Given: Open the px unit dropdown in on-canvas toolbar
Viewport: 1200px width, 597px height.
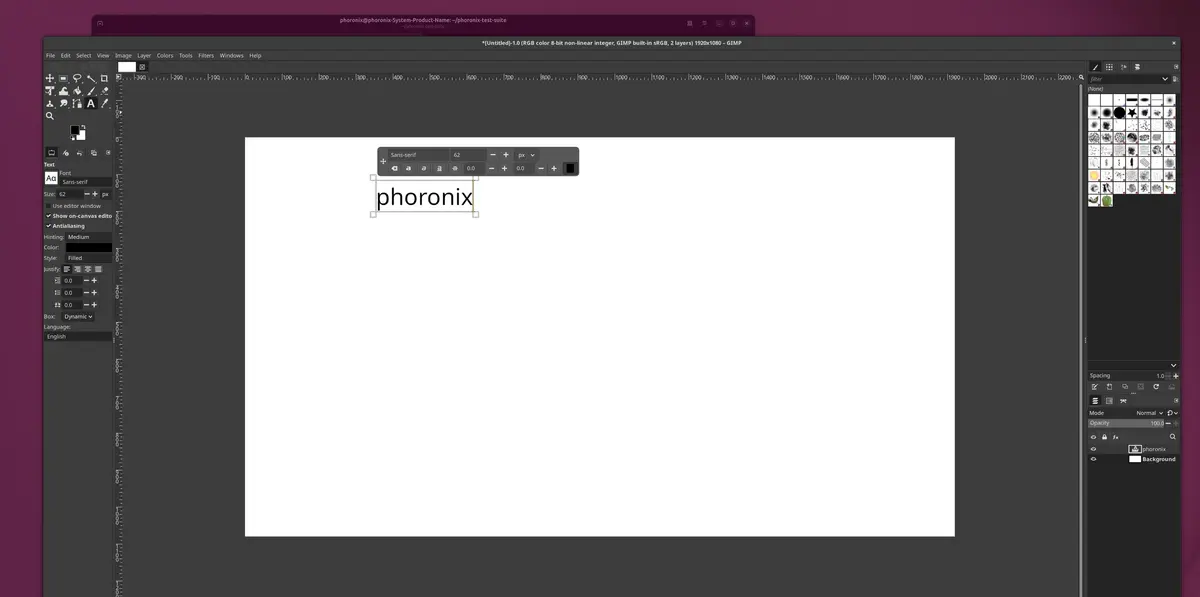Looking at the screenshot, I should coord(527,155).
